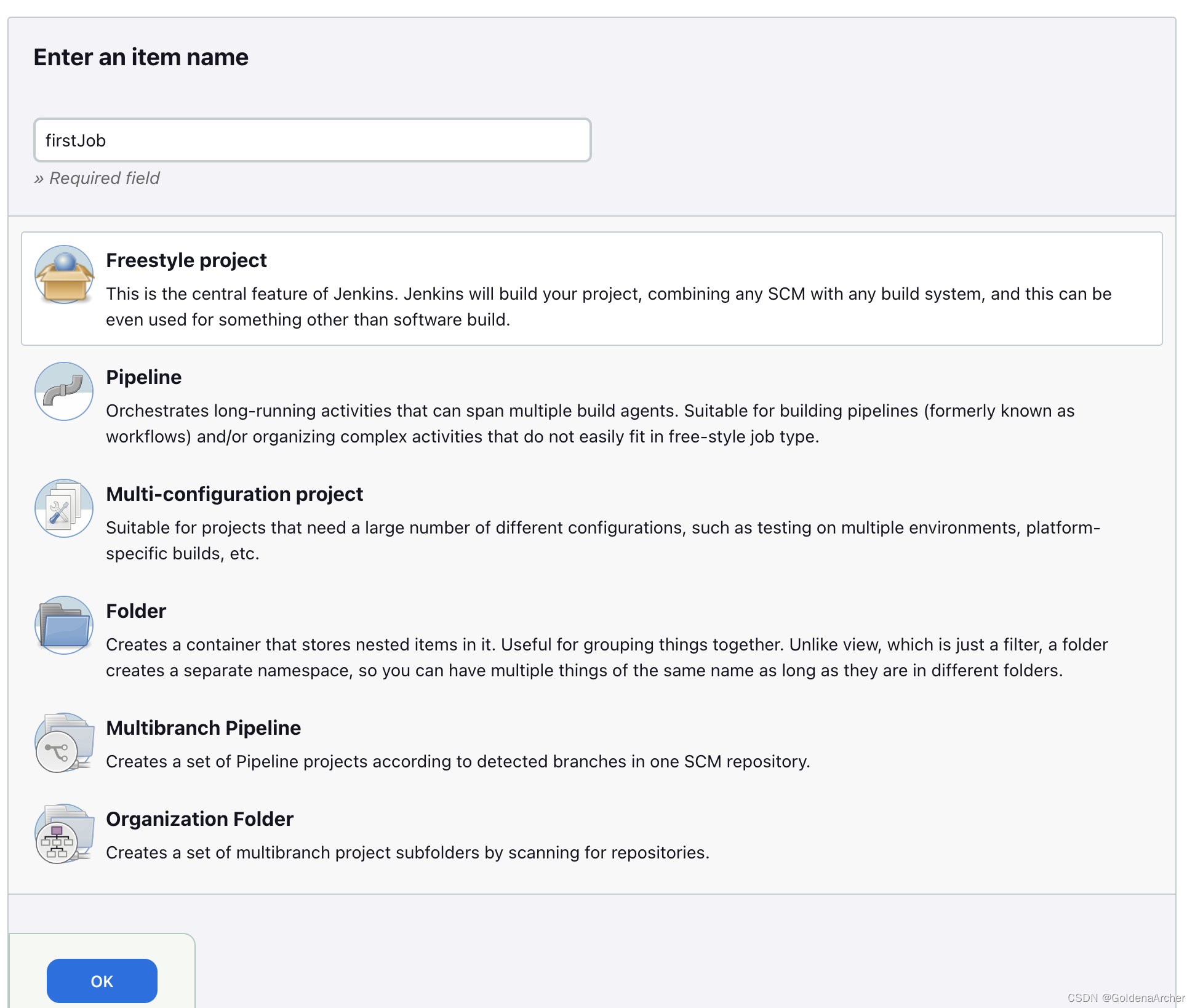The image size is (1195, 1008).
Task: Click the Required field hint text
Action: [97, 178]
